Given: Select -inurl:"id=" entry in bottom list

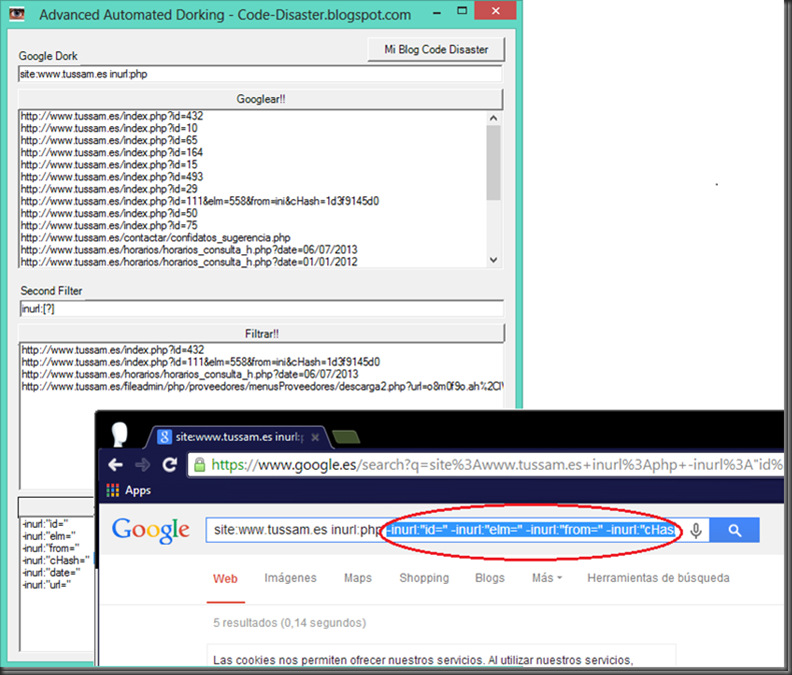Looking at the screenshot, I should (45, 524).
